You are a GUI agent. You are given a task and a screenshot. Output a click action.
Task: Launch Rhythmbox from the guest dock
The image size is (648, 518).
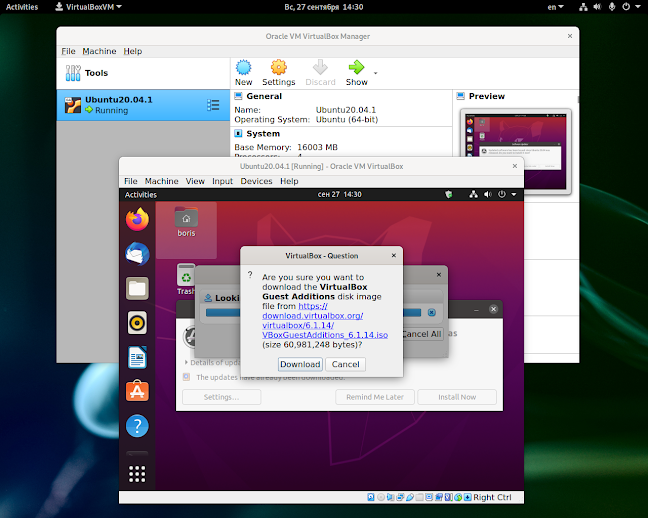(137, 322)
